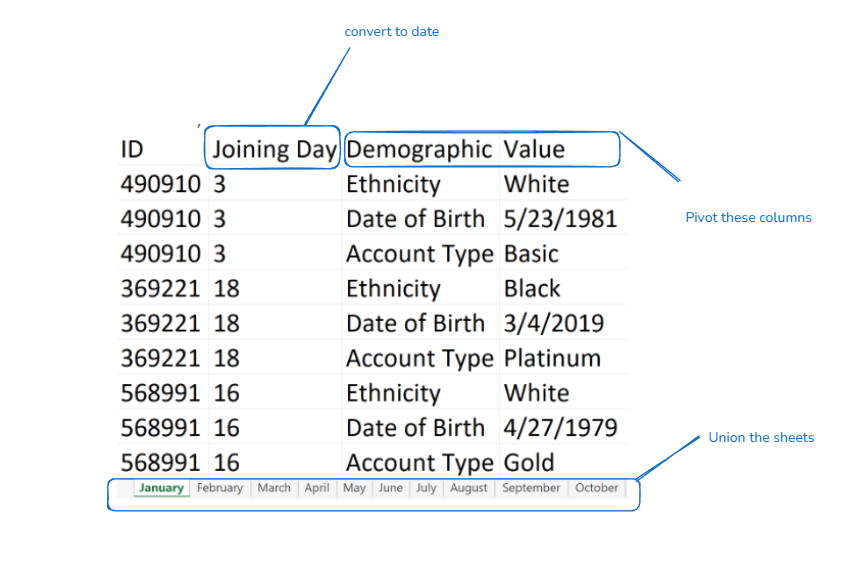Open the May sheet tab
Image resolution: width=865 pixels, height=561 pixels.
coord(354,488)
